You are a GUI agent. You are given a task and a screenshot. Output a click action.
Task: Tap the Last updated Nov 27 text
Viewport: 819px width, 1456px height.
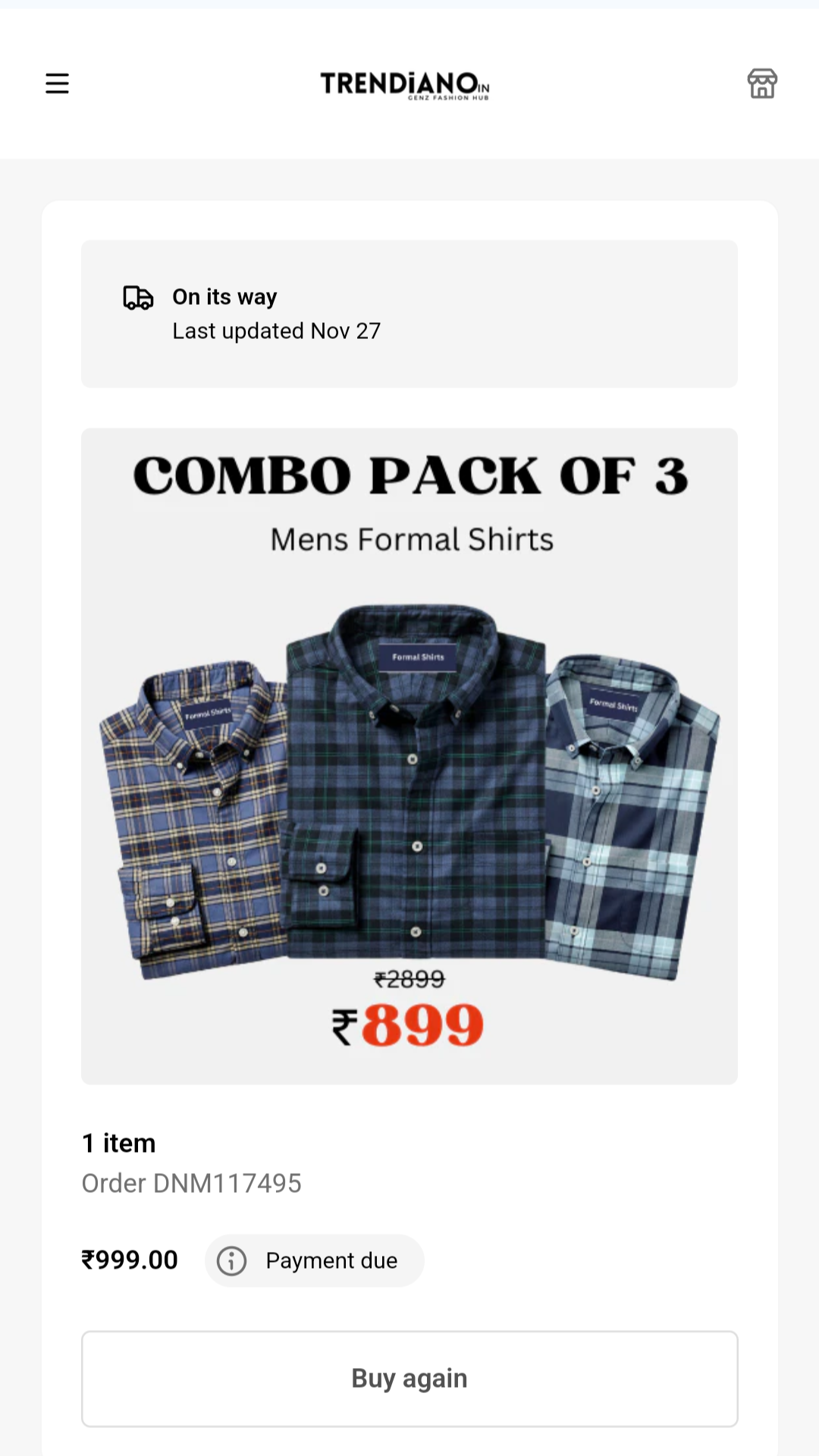276,331
